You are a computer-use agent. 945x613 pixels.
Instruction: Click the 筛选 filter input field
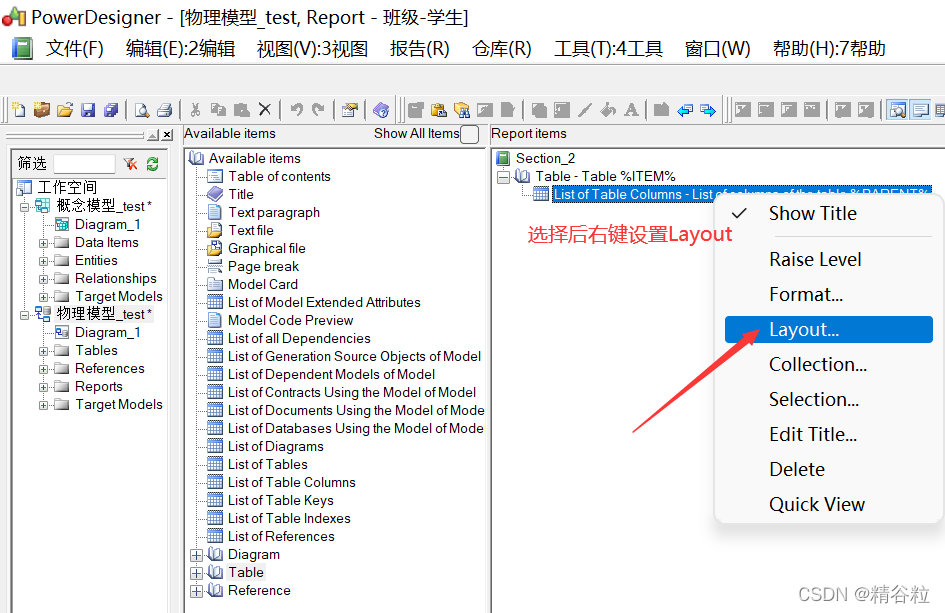click(84, 163)
